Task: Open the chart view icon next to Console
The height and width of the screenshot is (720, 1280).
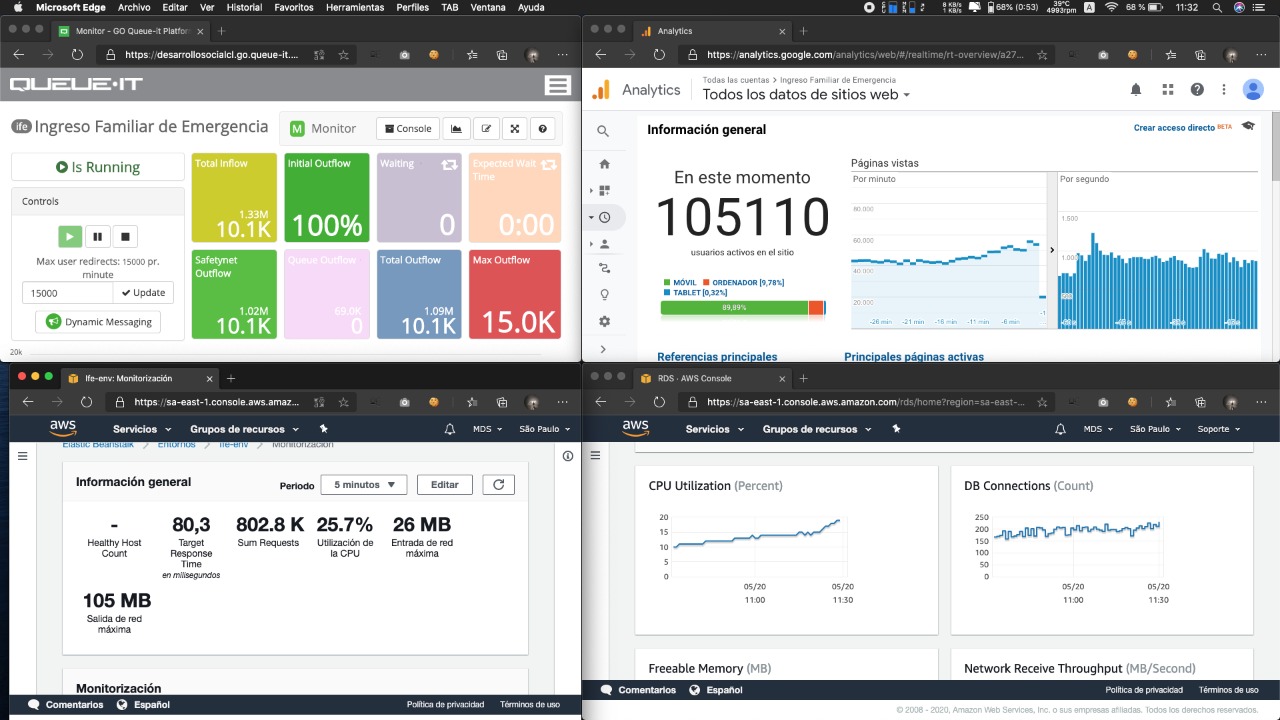Action: [457, 128]
